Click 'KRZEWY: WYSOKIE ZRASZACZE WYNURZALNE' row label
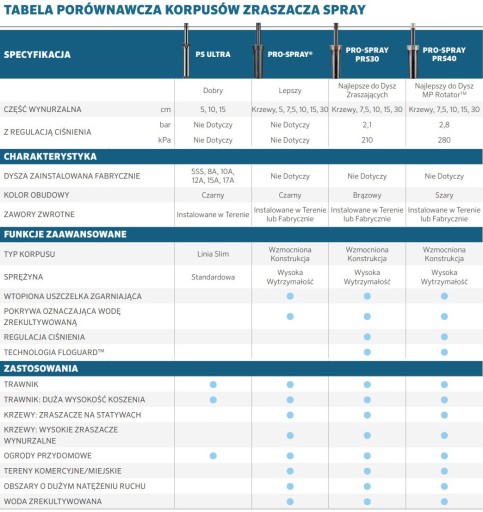 pos(61,435)
